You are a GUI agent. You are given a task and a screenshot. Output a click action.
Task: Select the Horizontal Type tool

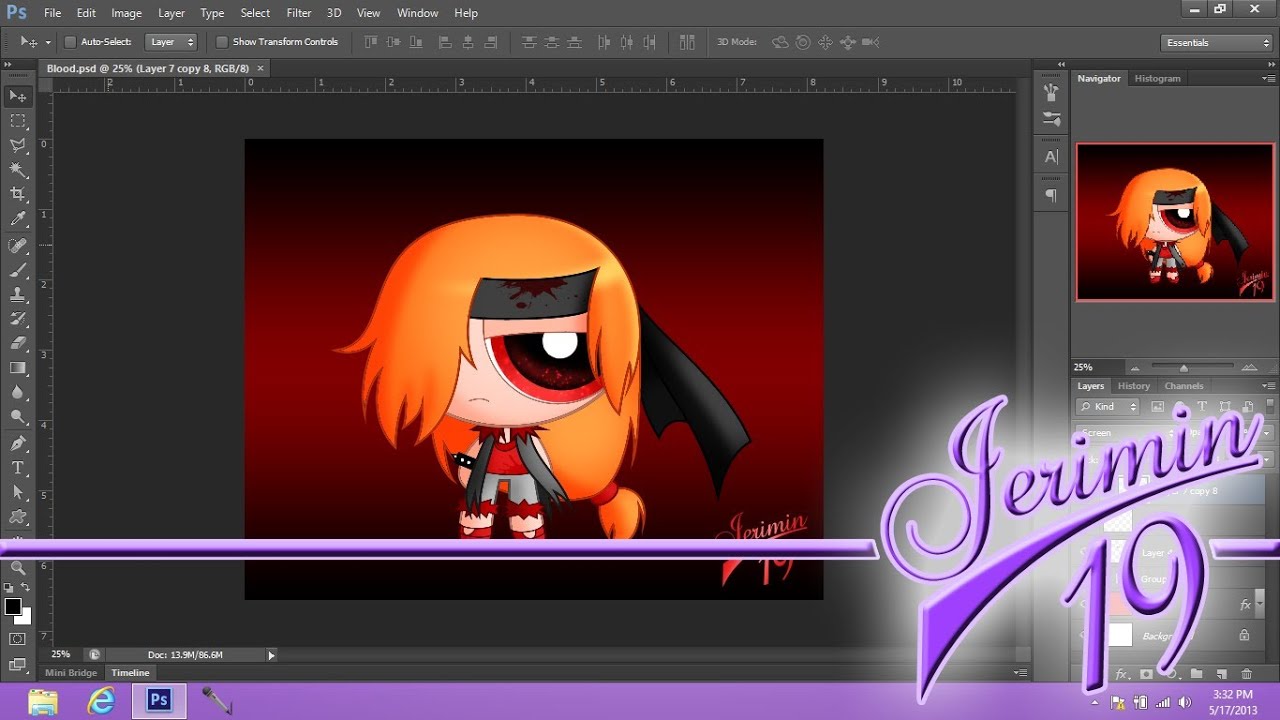point(18,468)
